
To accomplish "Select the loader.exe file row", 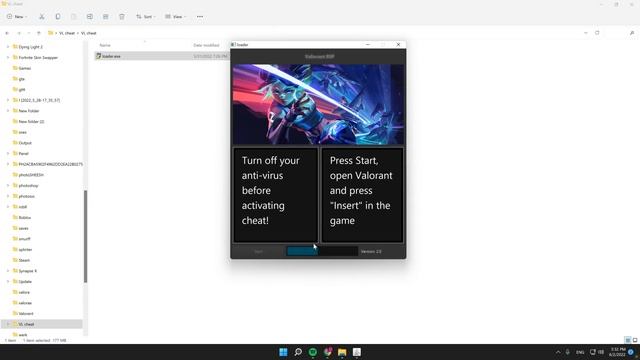I will coord(162,56).
